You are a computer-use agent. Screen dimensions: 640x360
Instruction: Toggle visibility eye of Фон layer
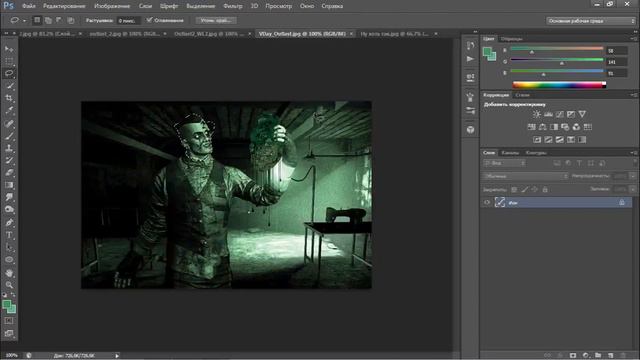click(487, 202)
